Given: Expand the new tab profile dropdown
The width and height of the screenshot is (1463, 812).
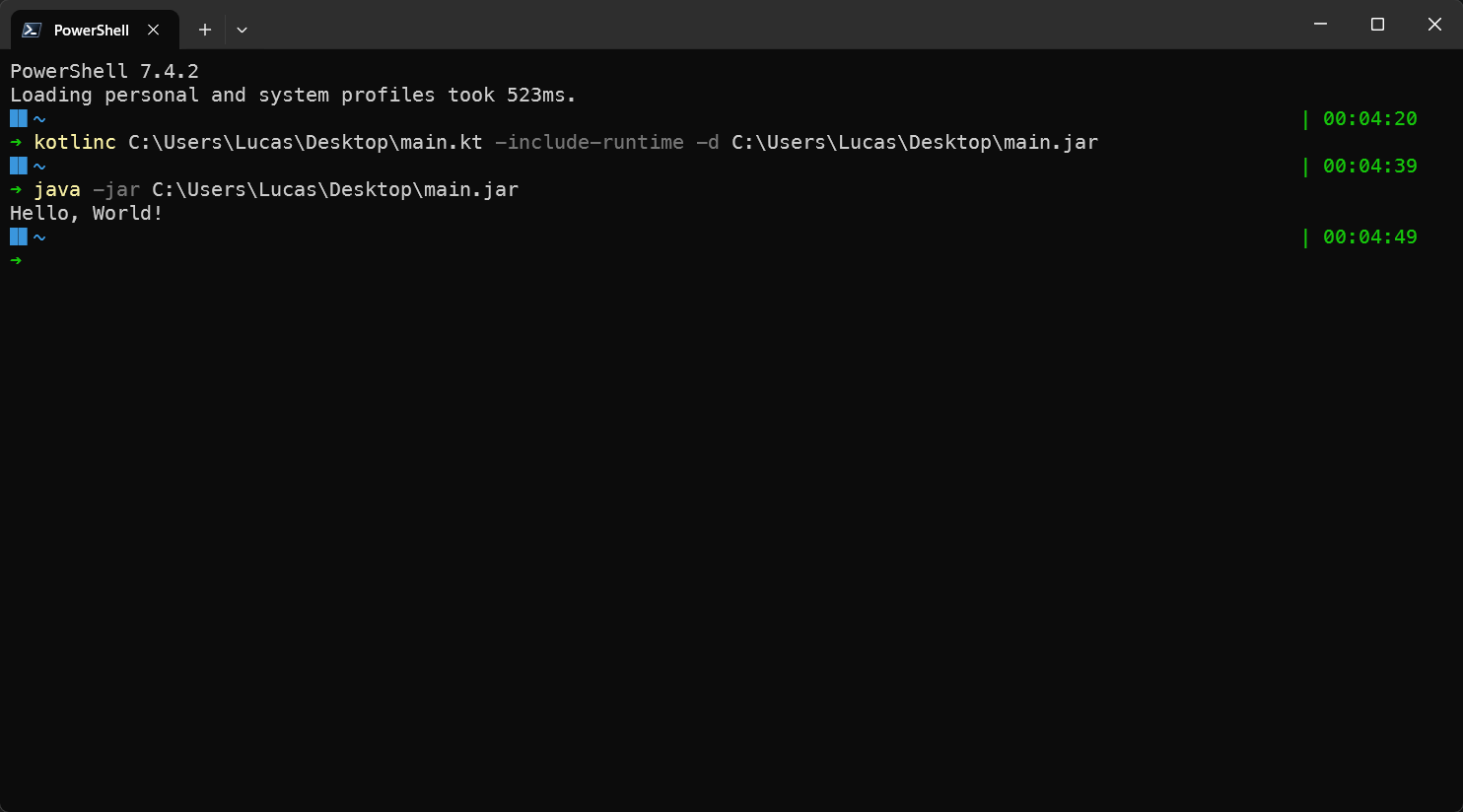Looking at the screenshot, I should coord(242,30).
